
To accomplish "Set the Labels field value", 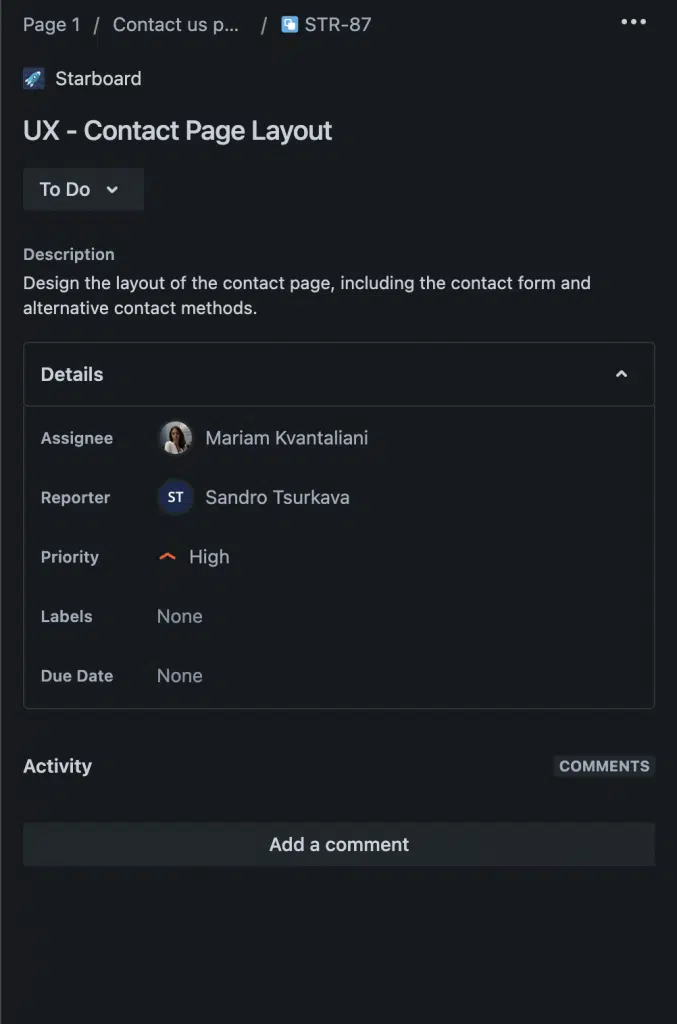I will pyautogui.click(x=180, y=616).
